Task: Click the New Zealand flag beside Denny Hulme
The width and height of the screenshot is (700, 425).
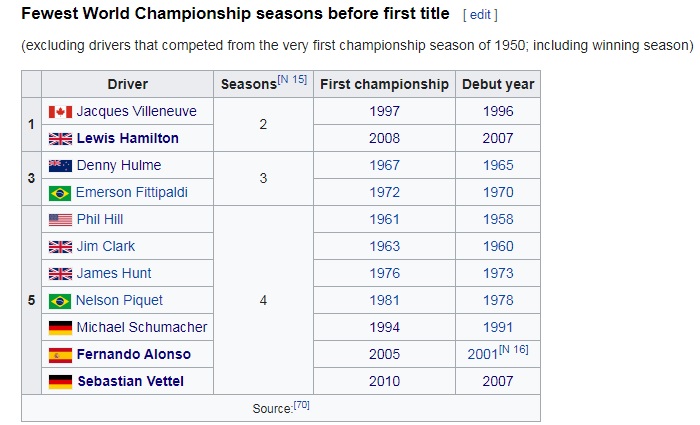Action: click(x=60, y=165)
